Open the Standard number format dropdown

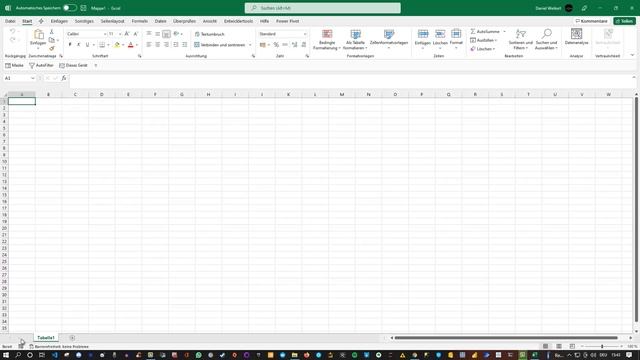tap(304, 34)
